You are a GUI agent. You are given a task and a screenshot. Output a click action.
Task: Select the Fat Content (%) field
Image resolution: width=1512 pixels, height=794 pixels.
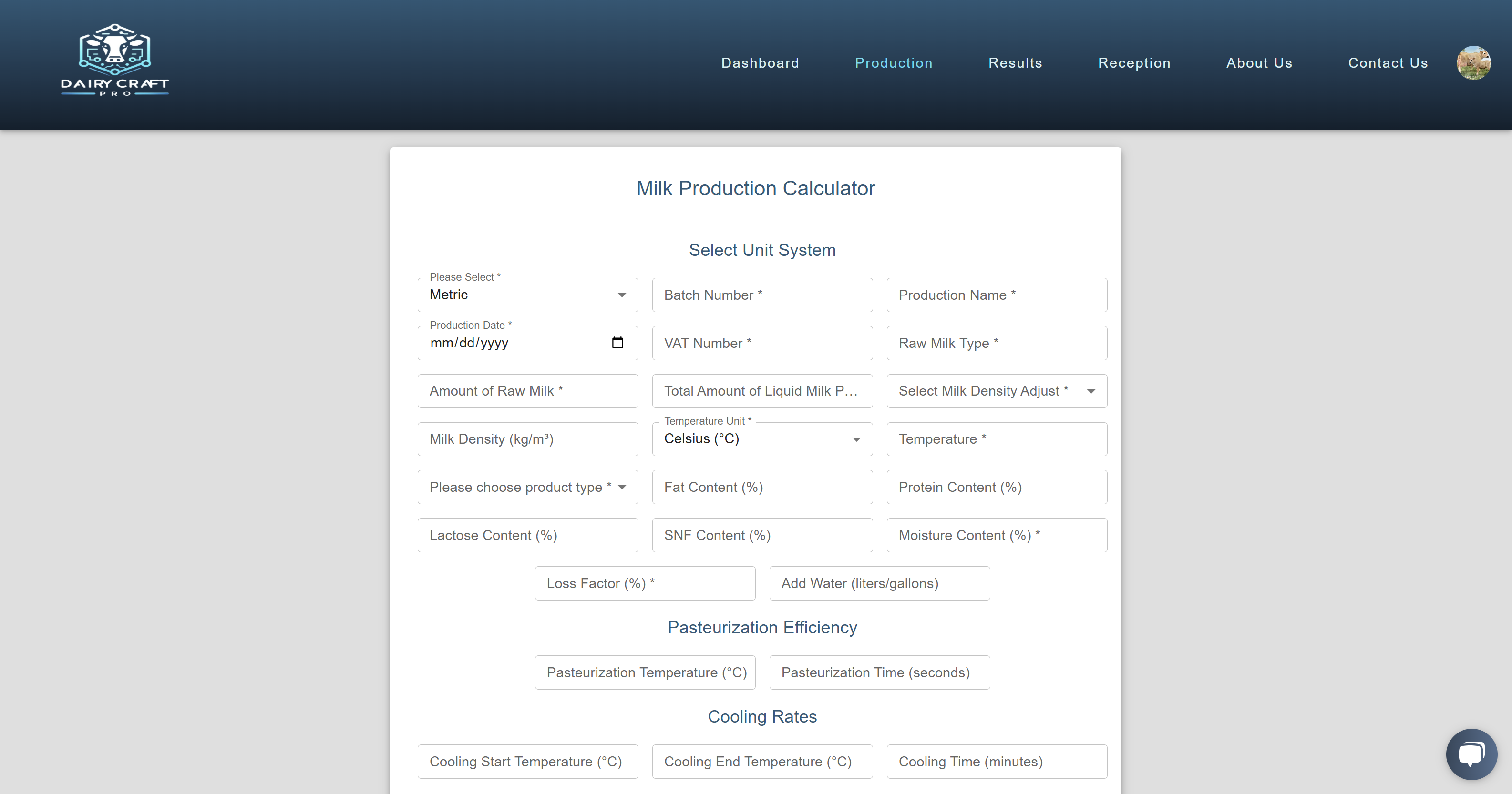point(762,487)
